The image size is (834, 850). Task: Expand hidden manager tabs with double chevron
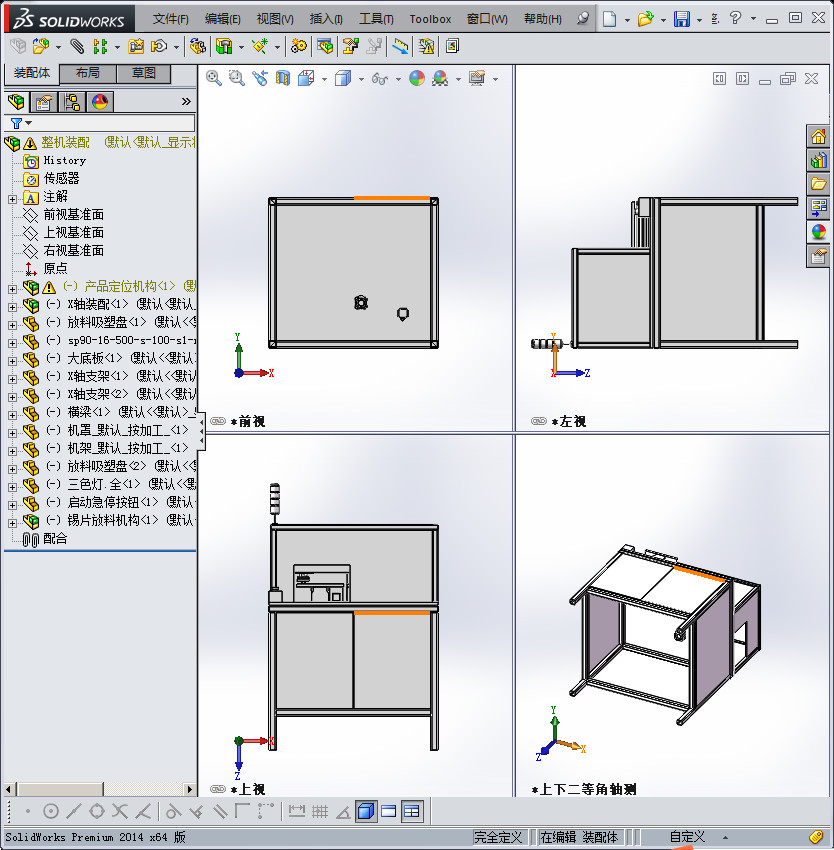click(186, 101)
